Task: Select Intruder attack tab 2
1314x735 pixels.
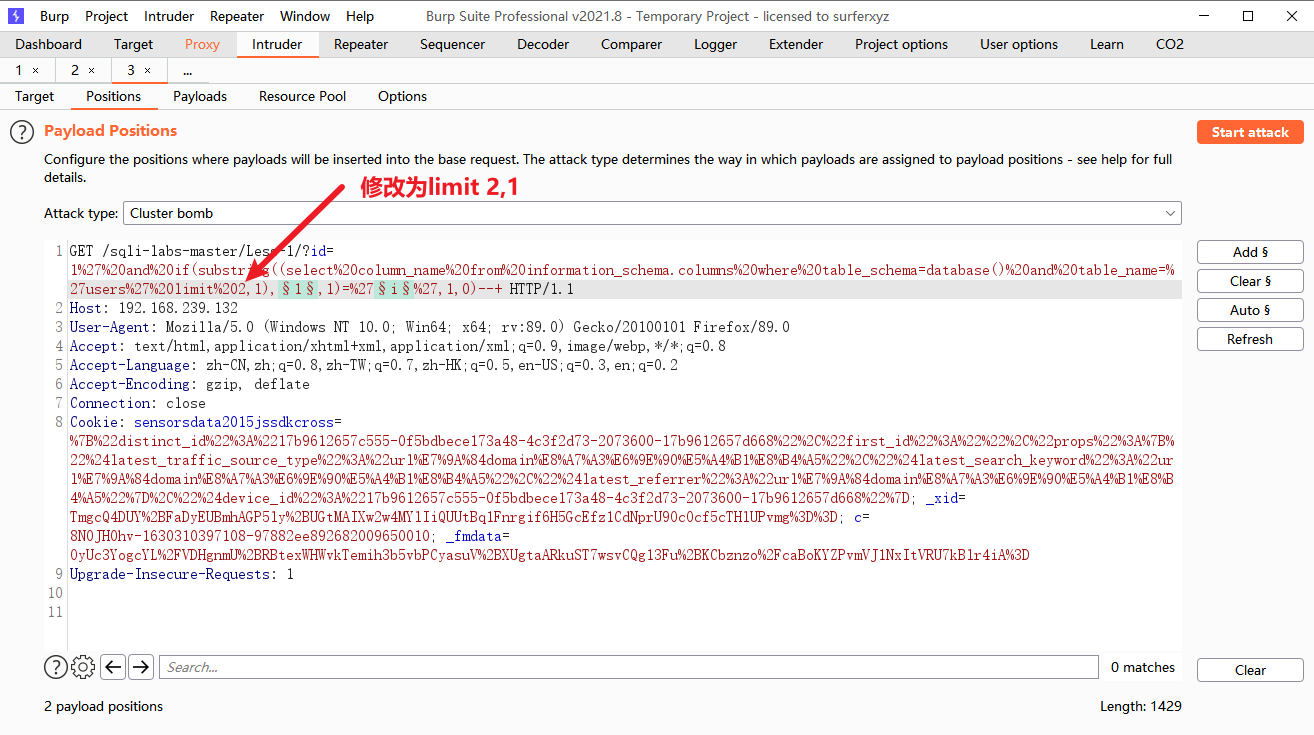Action: tap(74, 70)
